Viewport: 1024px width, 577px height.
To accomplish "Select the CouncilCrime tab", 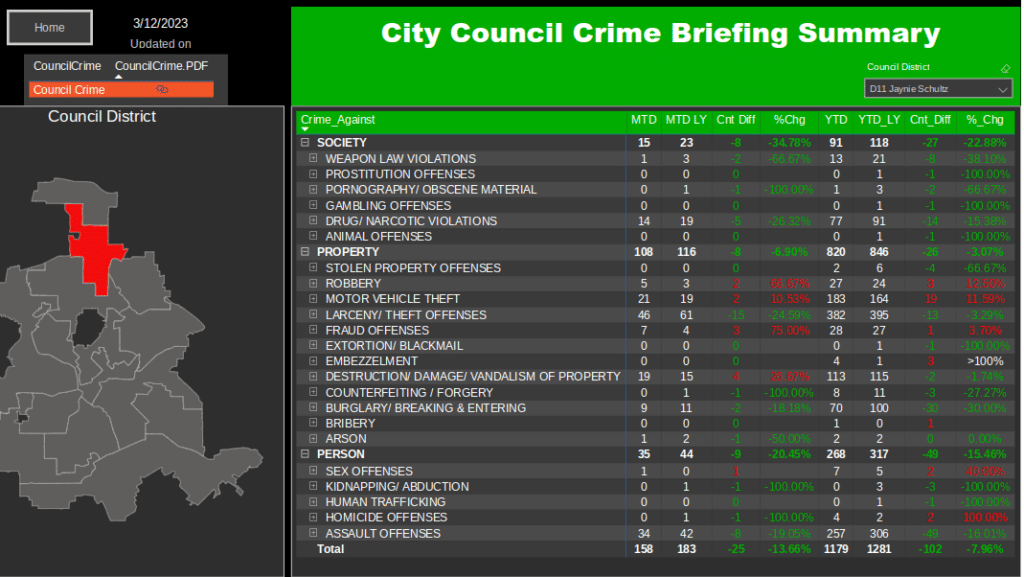I will click(67, 66).
